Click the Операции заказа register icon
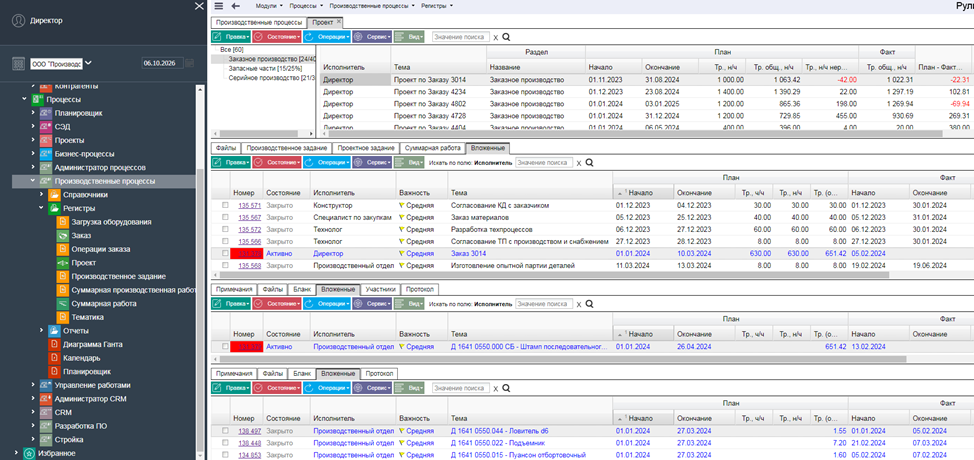Screen dimensions: 974x460 pyautogui.click(x=62, y=249)
